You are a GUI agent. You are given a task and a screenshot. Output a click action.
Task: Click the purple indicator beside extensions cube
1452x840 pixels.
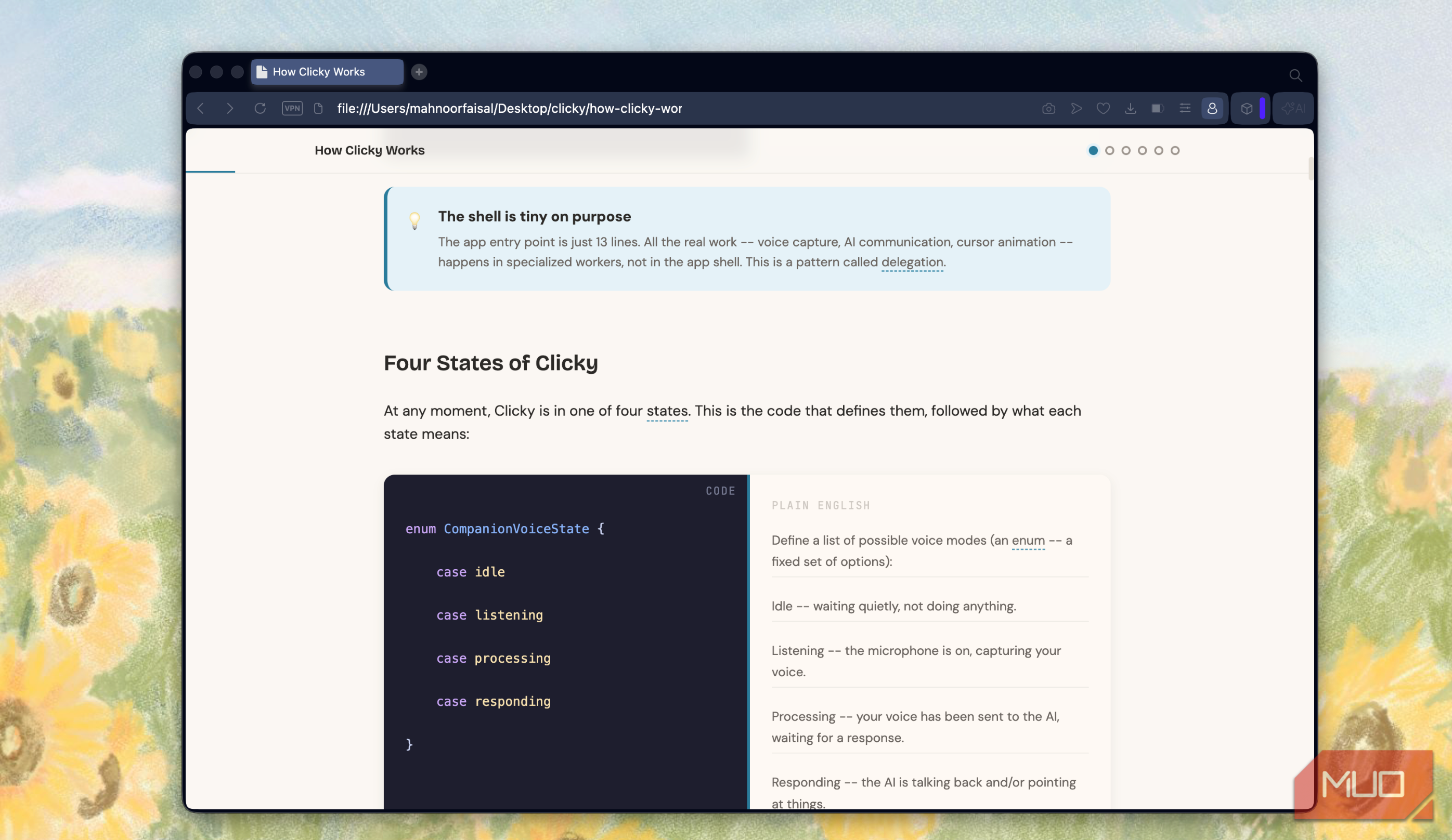(1262, 108)
